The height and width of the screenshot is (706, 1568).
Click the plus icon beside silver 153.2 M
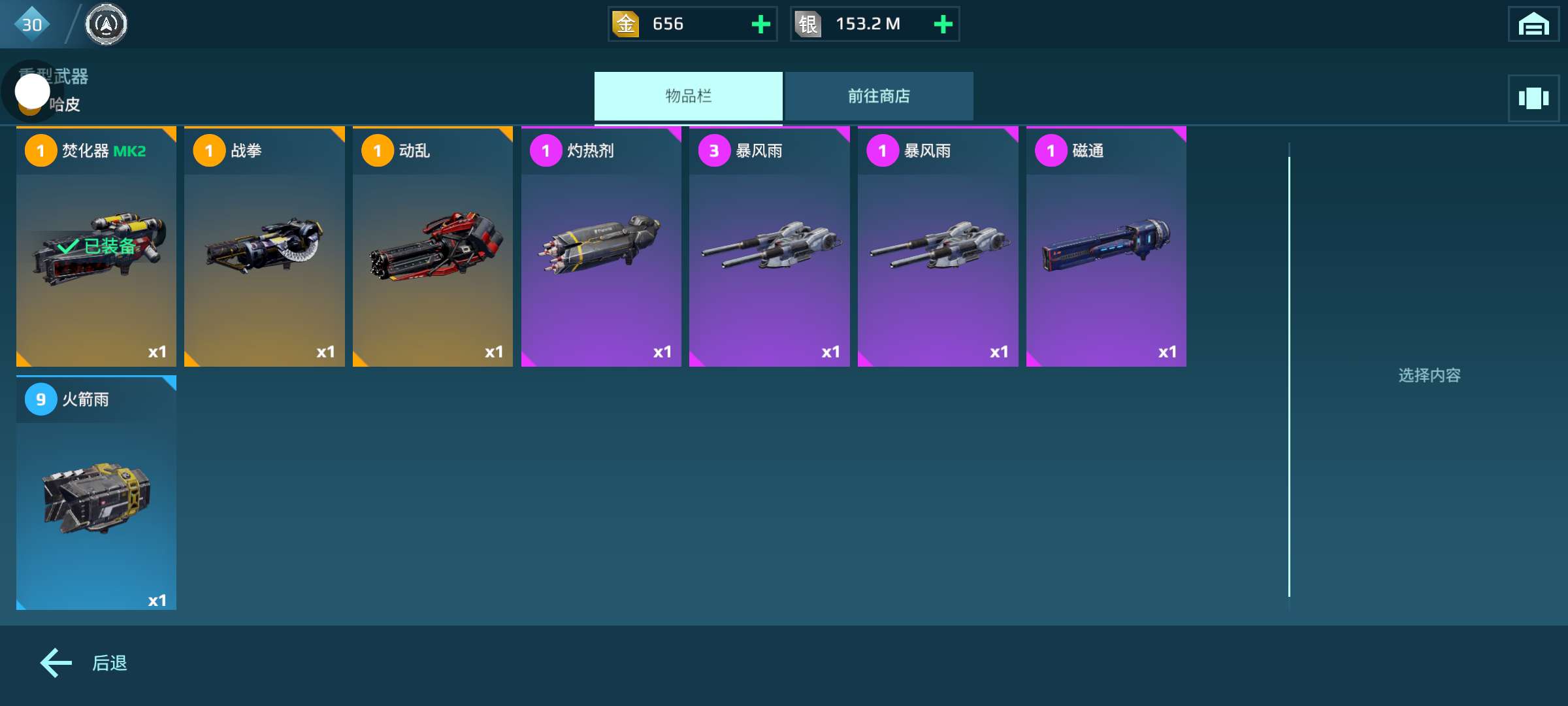click(x=943, y=24)
